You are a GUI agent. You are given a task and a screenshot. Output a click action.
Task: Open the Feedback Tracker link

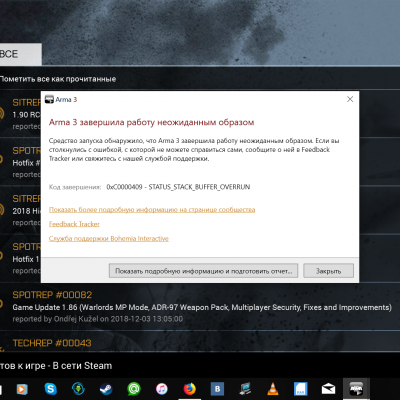74,224
